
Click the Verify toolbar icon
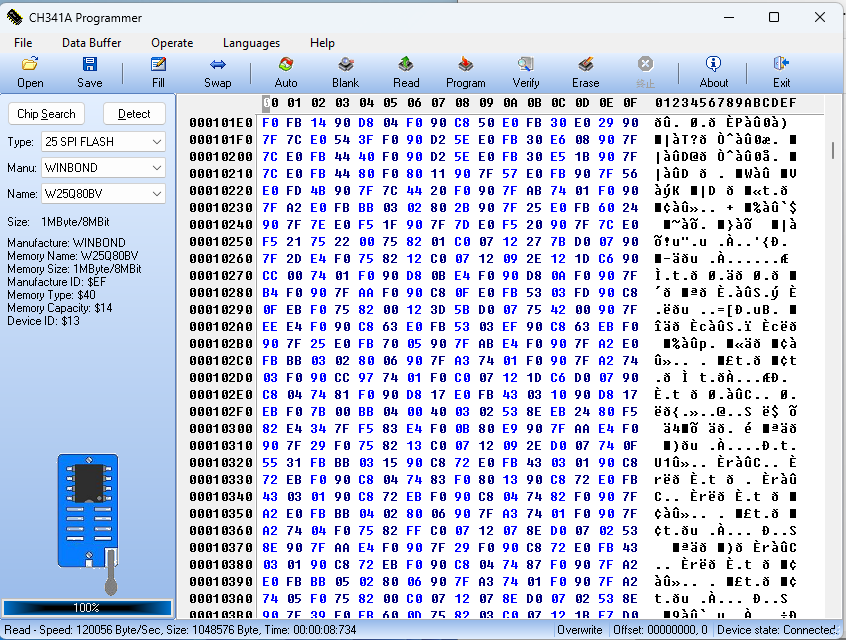pos(526,71)
